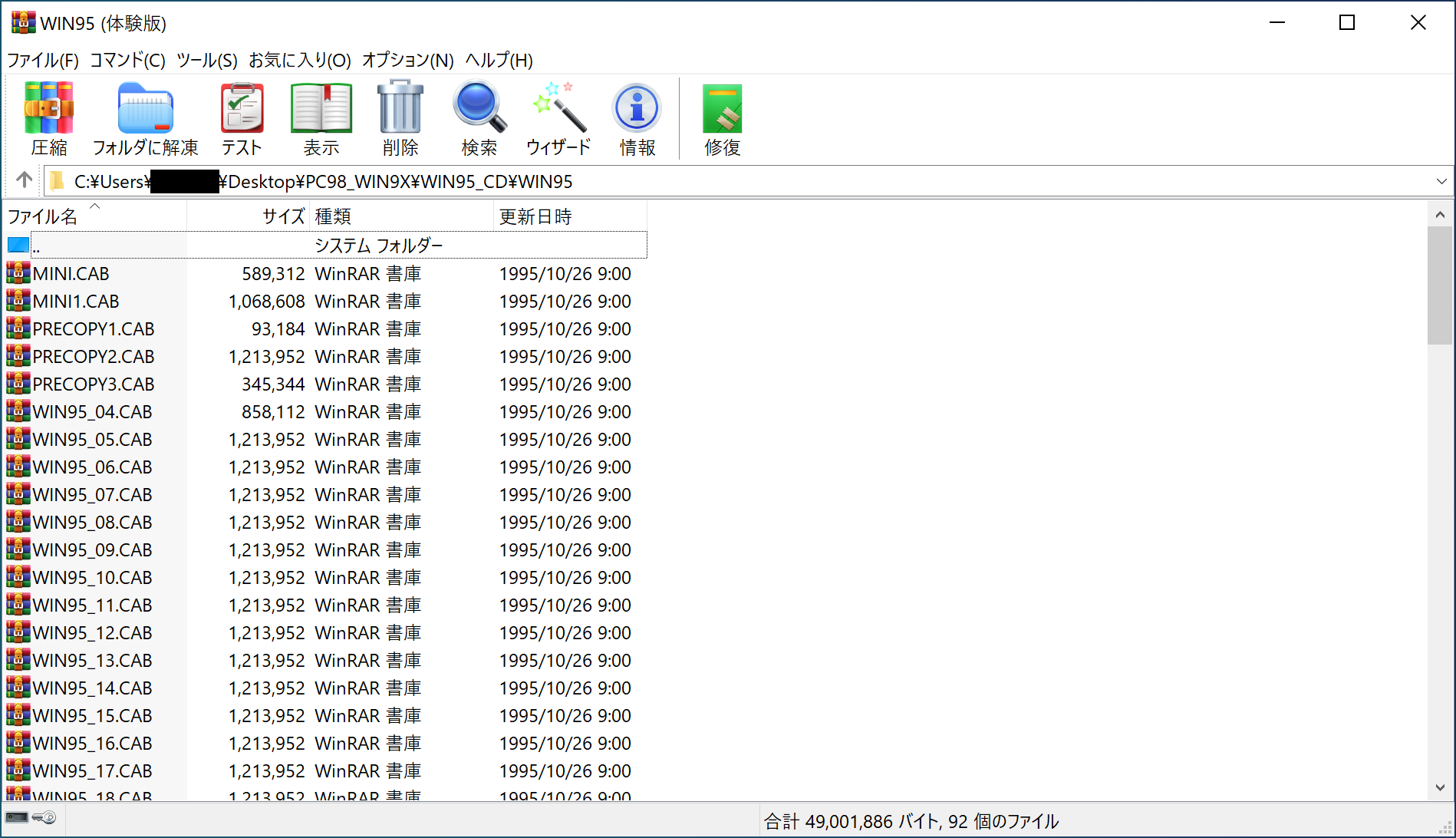Viewport: 1456px width, 838px height.
Task: Select the PRECOPY3.CAB archive icon
Action: (18, 384)
